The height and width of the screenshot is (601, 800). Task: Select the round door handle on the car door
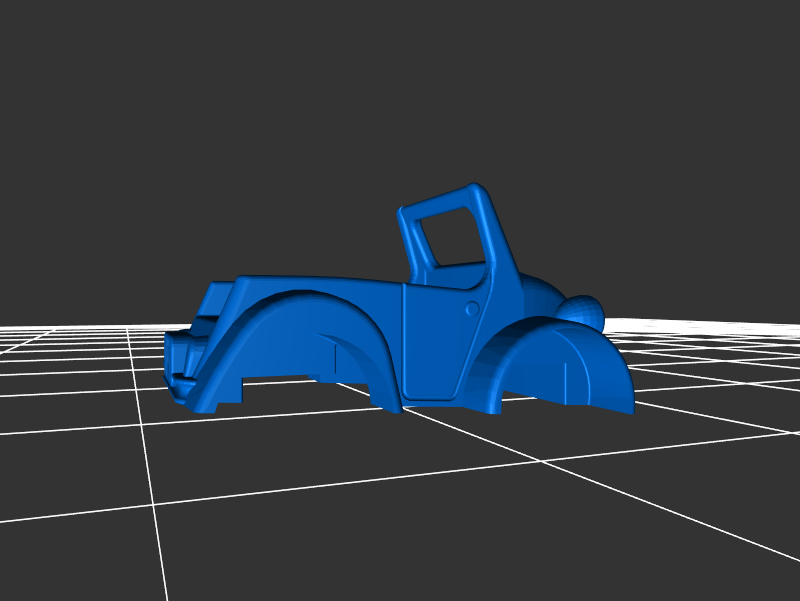(471, 308)
